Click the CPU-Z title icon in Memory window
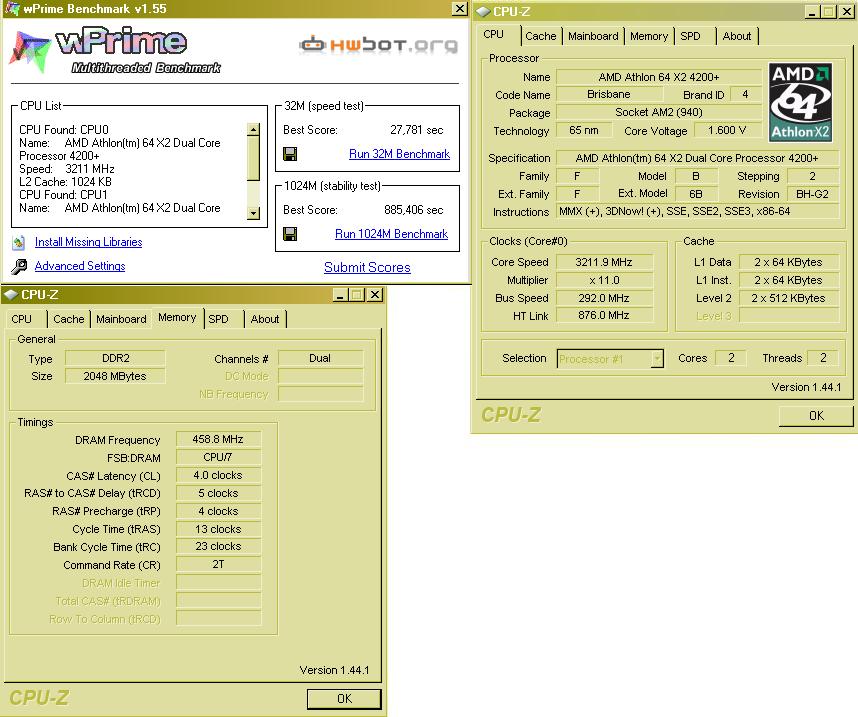Viewport: 858px width, 717px height. point(10,295)
